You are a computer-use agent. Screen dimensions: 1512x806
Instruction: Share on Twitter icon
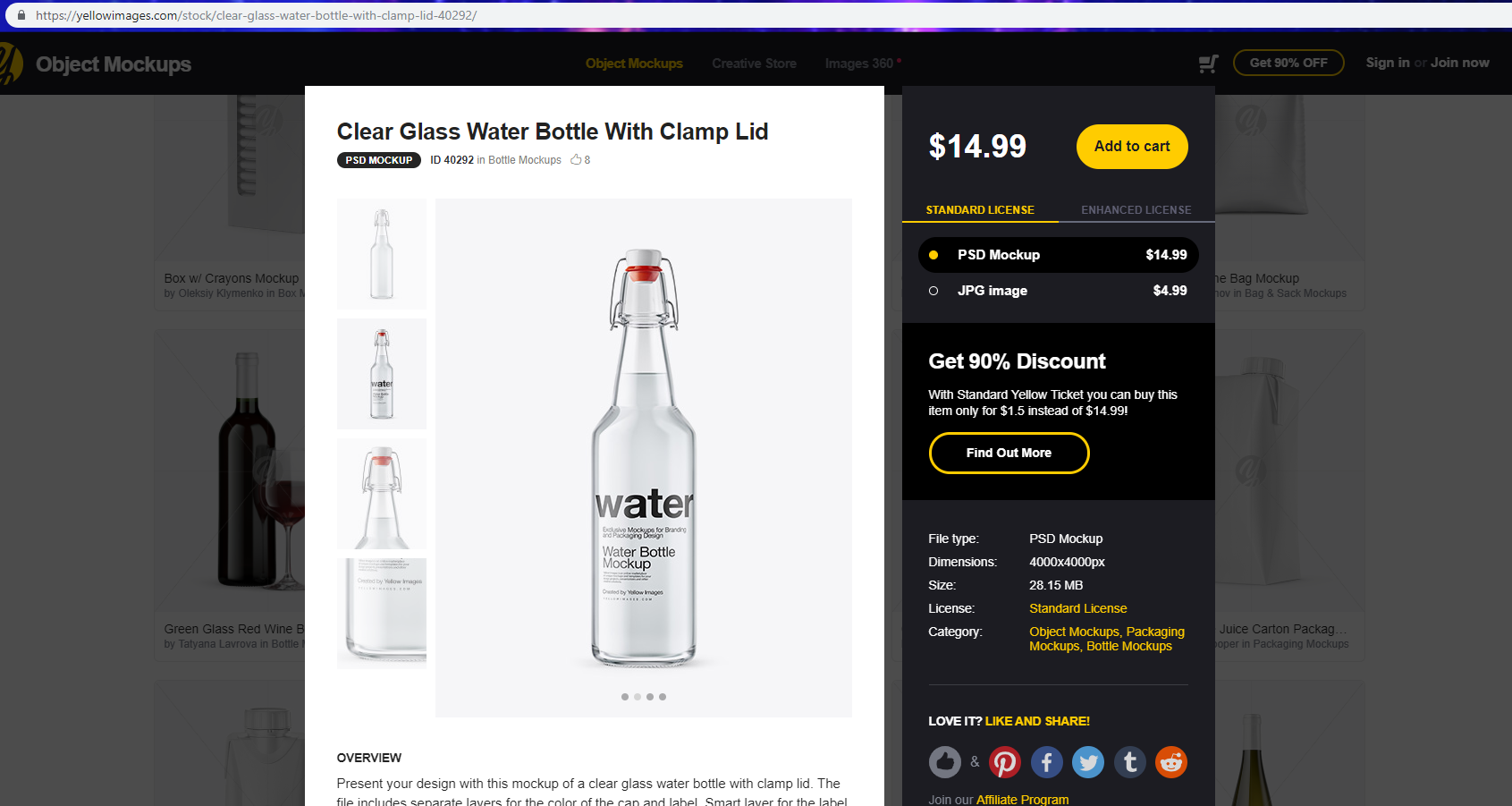pyautogui.click(x=1088, y=762)
